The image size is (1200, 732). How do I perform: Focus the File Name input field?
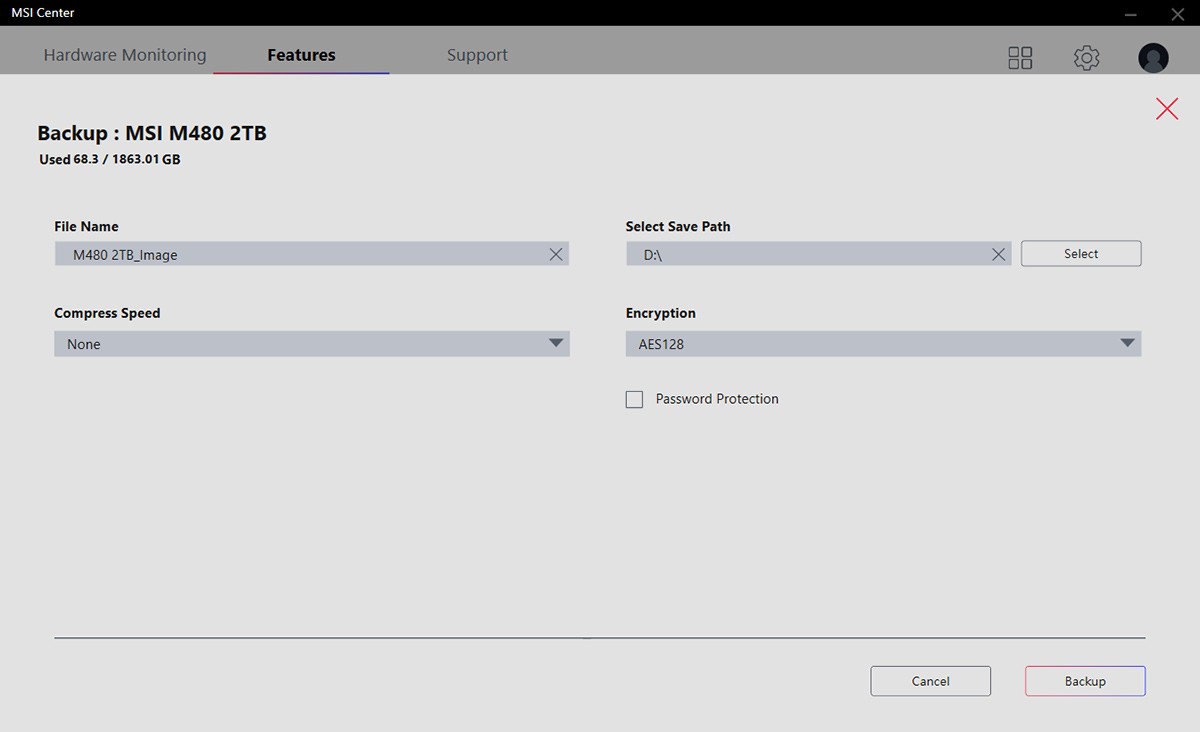(x=300, y=255)
